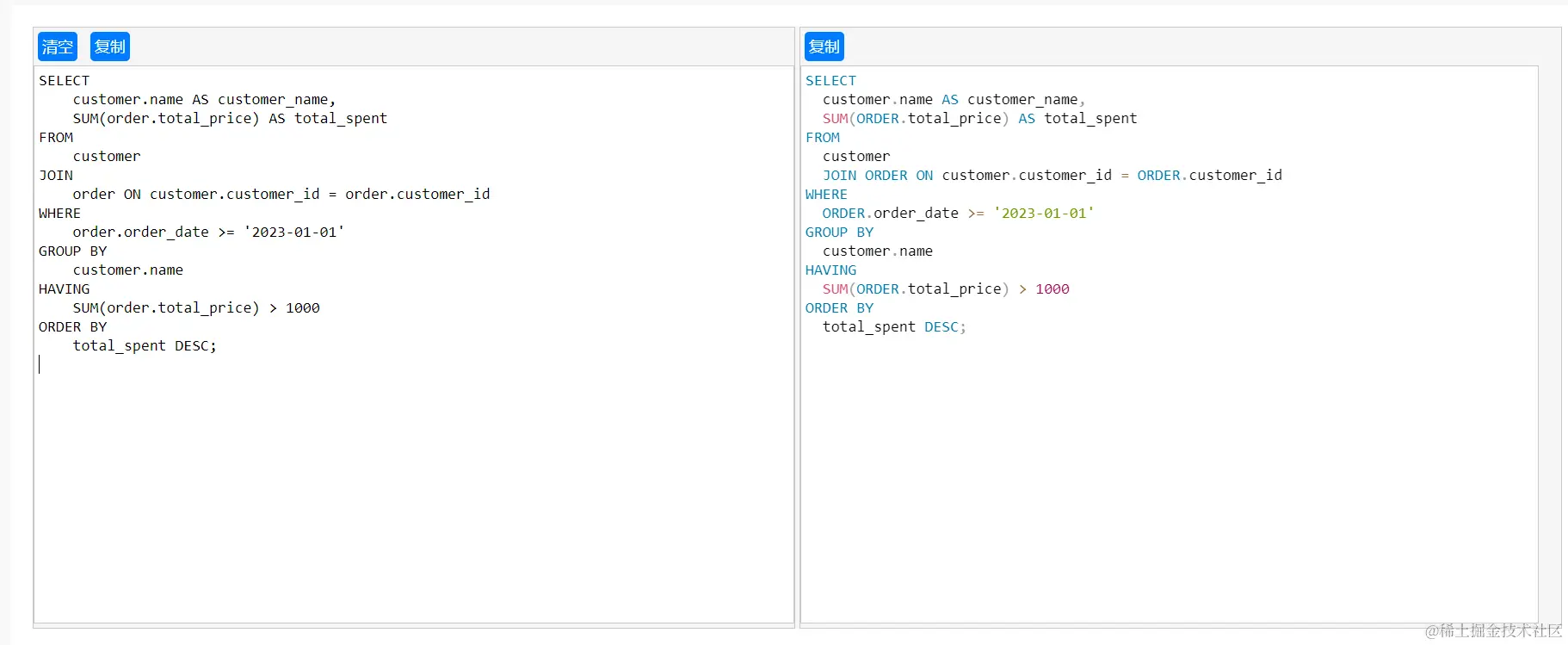The image size is (1568, 645).
Task: Click blue GROUP BY in formatted output
Action: [839, 233]
